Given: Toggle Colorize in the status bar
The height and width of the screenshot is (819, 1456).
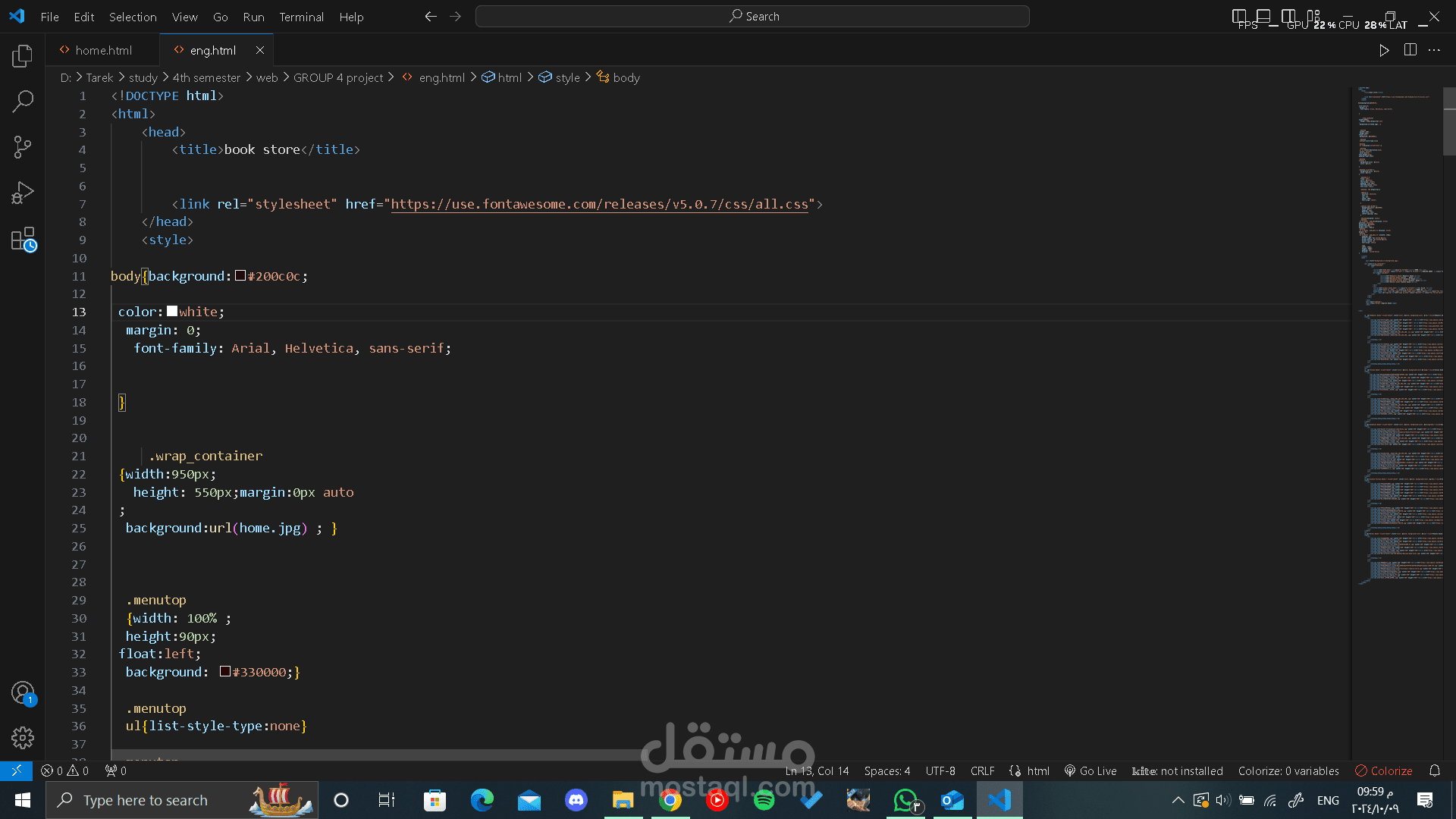Looking at the screenshot, I should tap(1384, 770).
